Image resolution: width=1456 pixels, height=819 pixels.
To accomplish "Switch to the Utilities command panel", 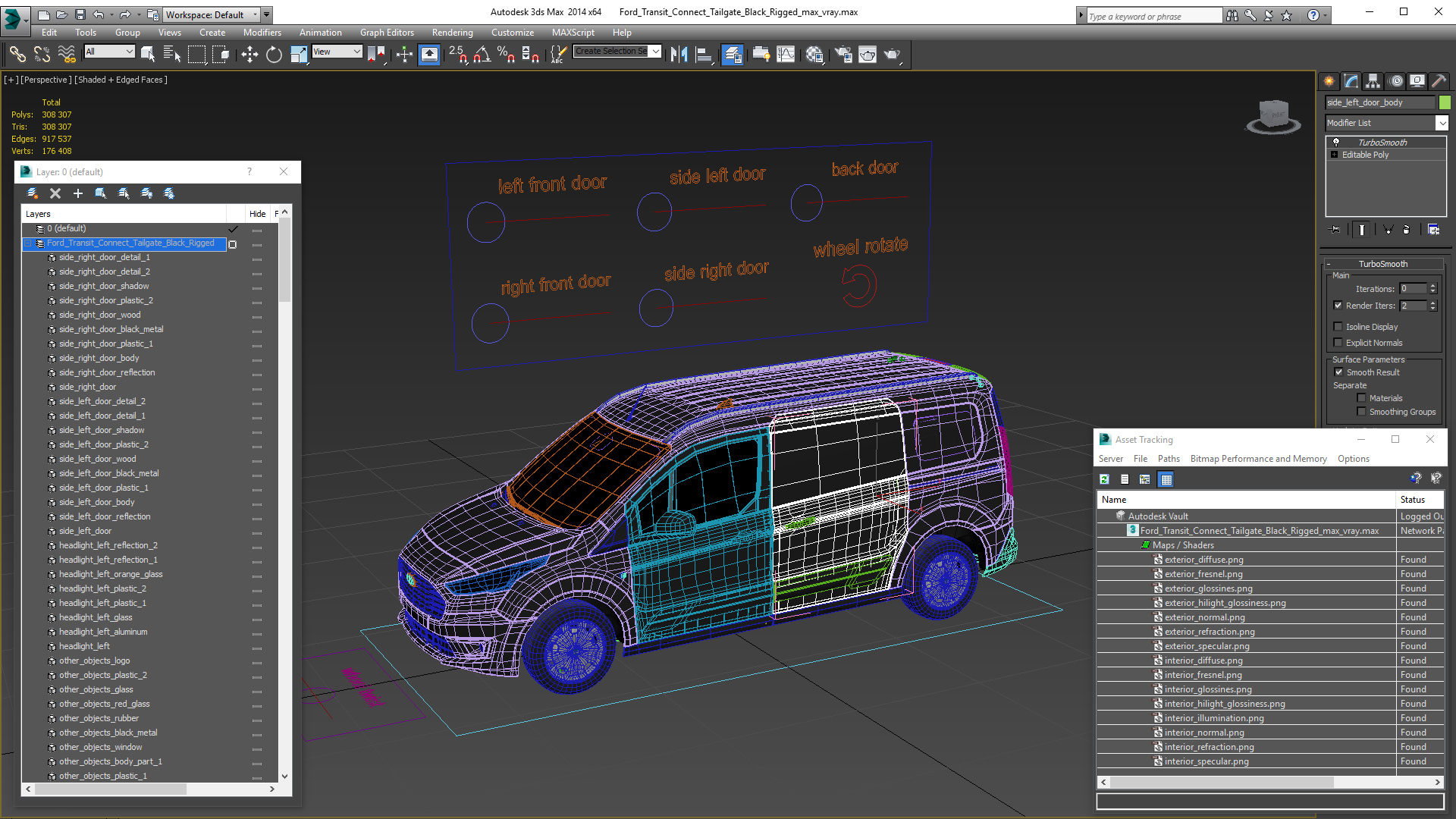I will (1439, 81).
